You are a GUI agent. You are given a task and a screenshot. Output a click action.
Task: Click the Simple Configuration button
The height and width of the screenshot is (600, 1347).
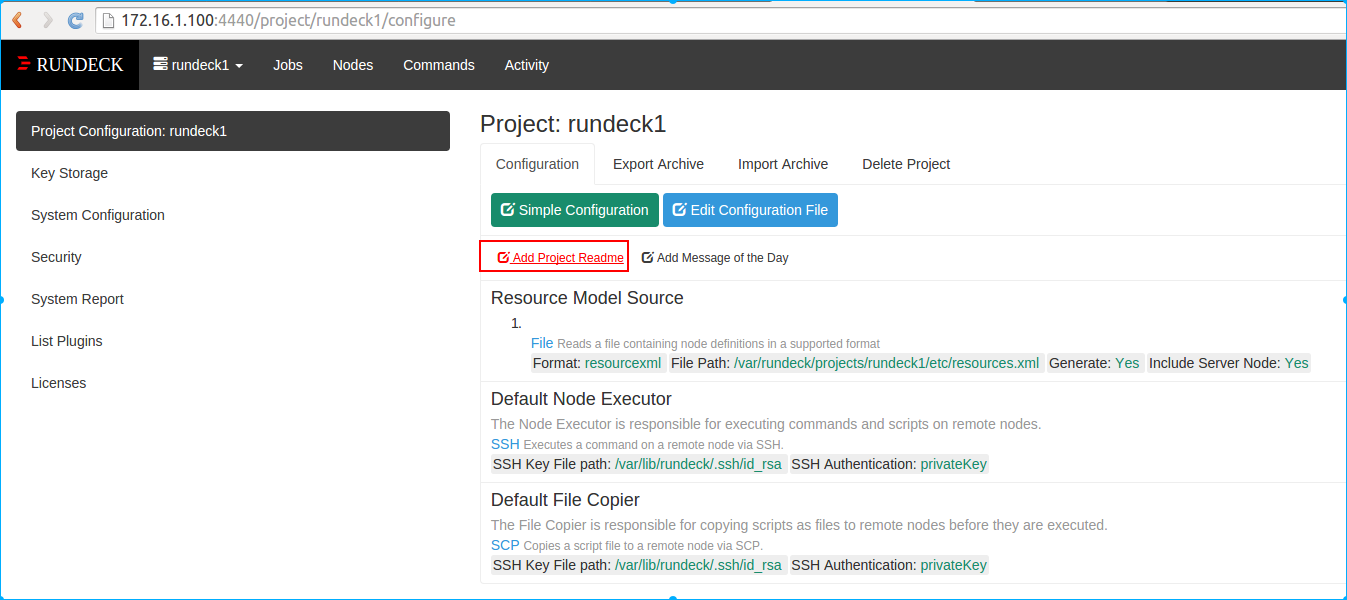click(x=575, y=210)
